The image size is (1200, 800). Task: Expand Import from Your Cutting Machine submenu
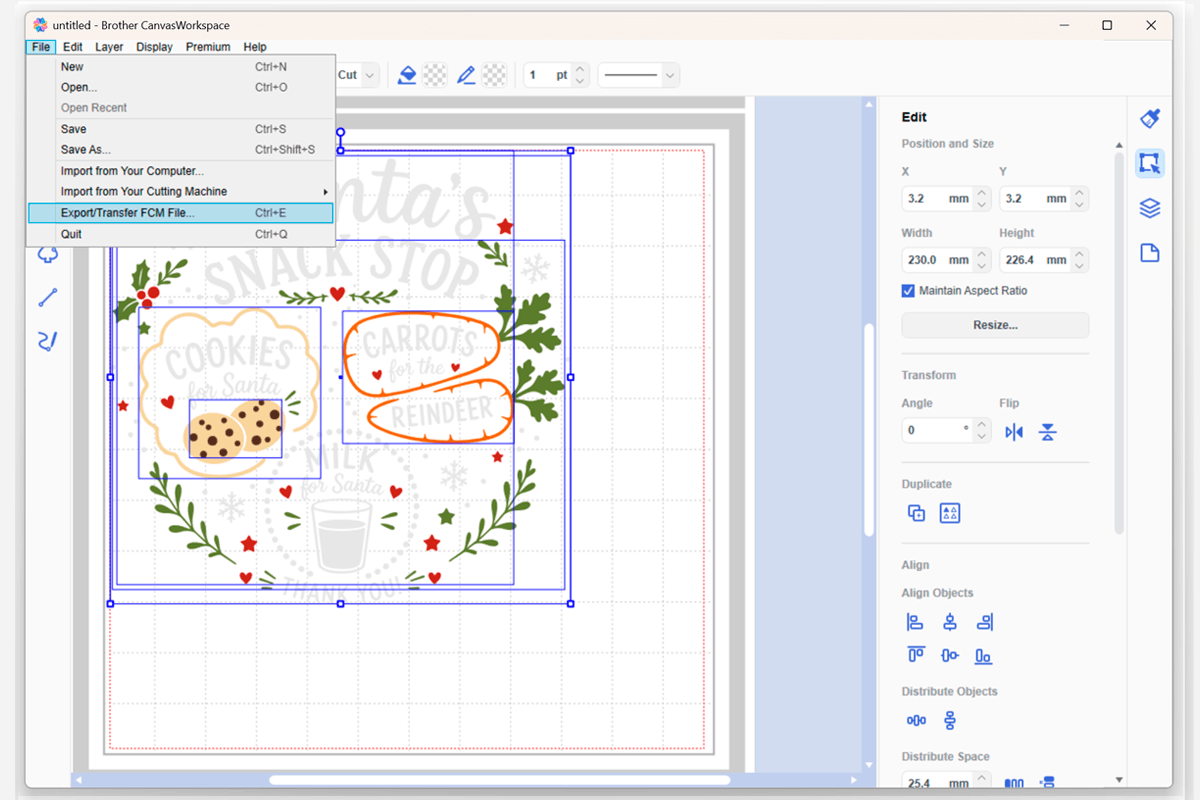(x=181, y=191)
